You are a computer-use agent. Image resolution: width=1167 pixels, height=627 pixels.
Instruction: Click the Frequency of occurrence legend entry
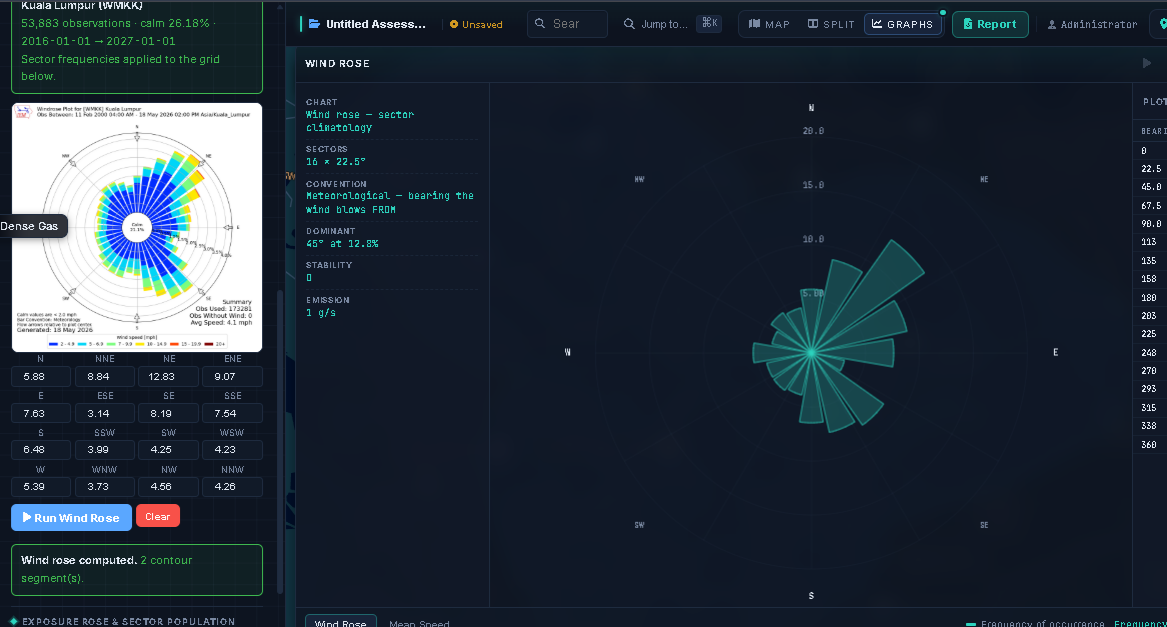[x=1035, y=623]
